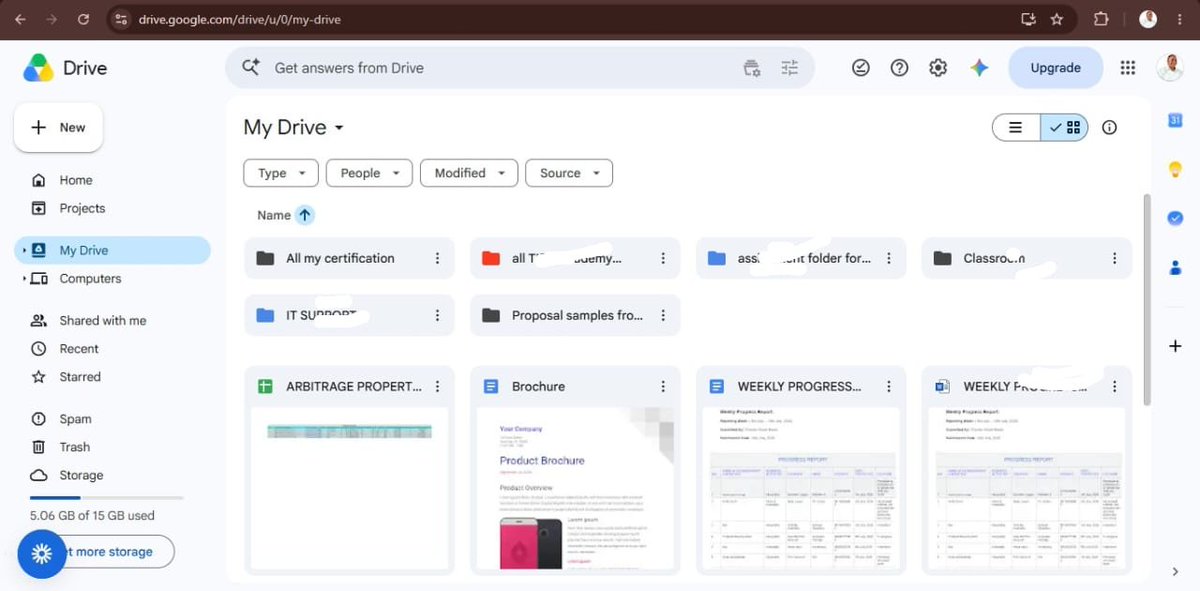
Task: Click browser reload button
Action: pos(83,19)
